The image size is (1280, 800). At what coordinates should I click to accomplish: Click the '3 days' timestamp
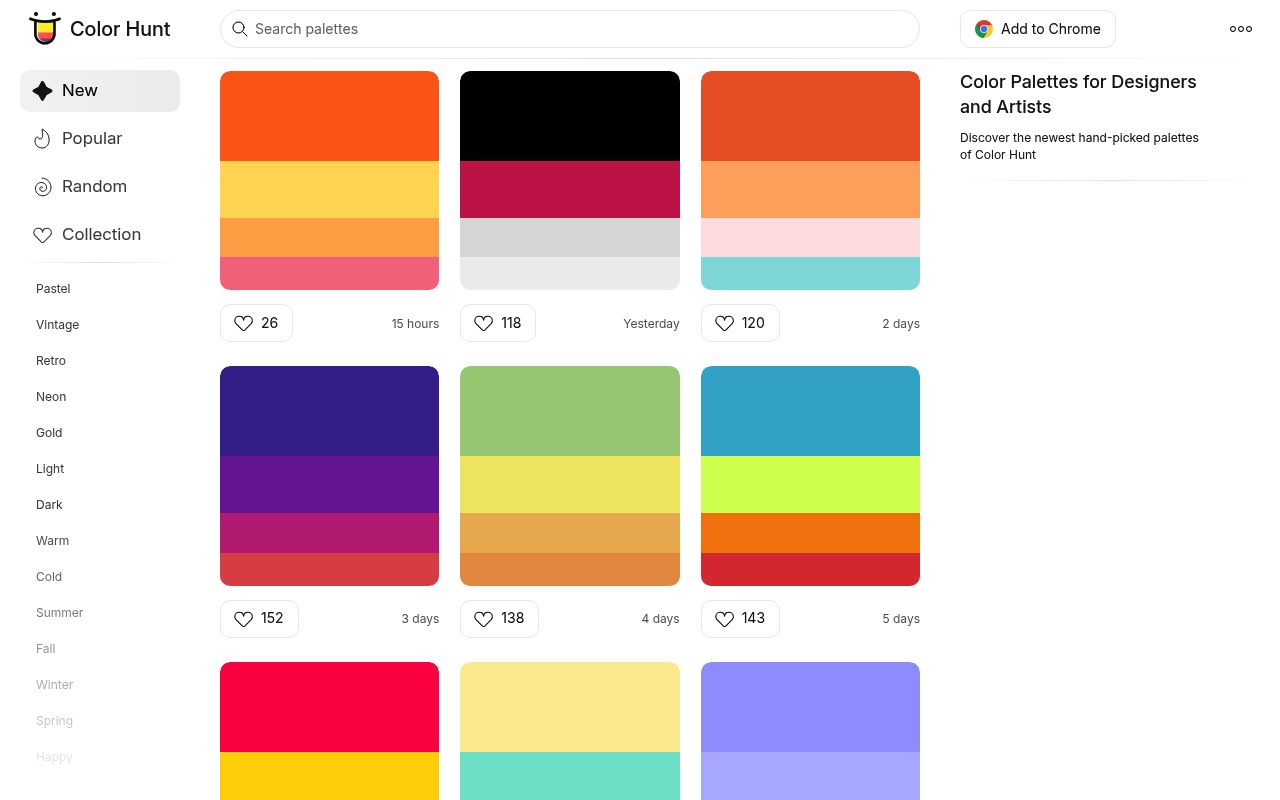click(420, 619)
